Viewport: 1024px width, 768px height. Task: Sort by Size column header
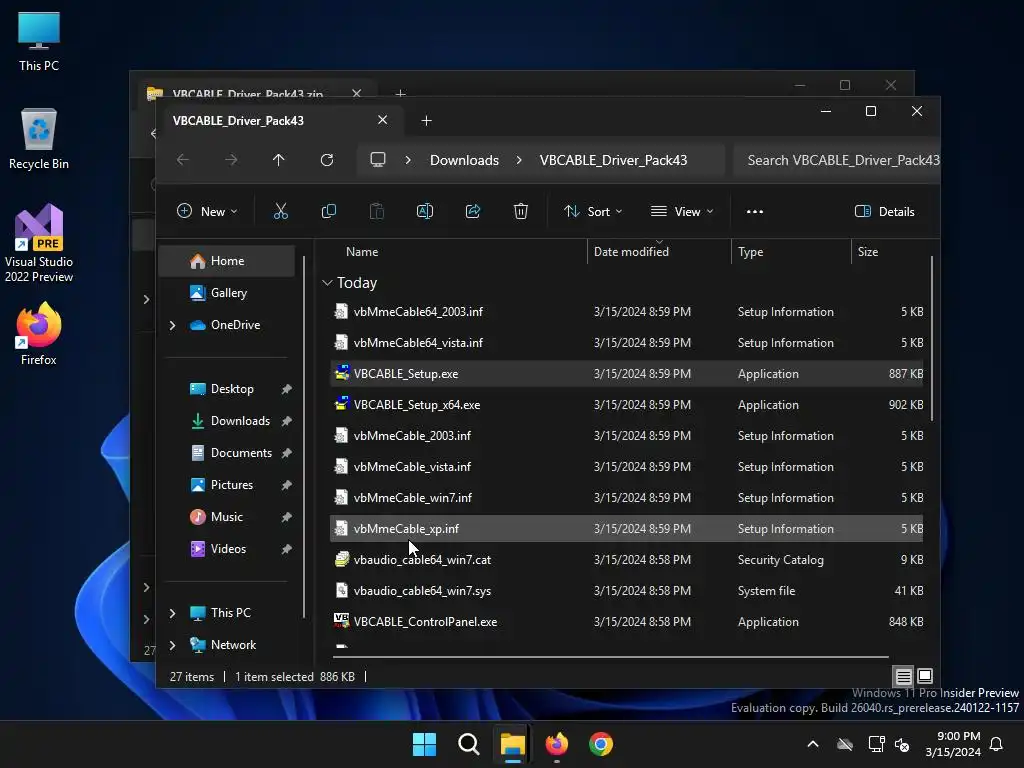[888, 251]
